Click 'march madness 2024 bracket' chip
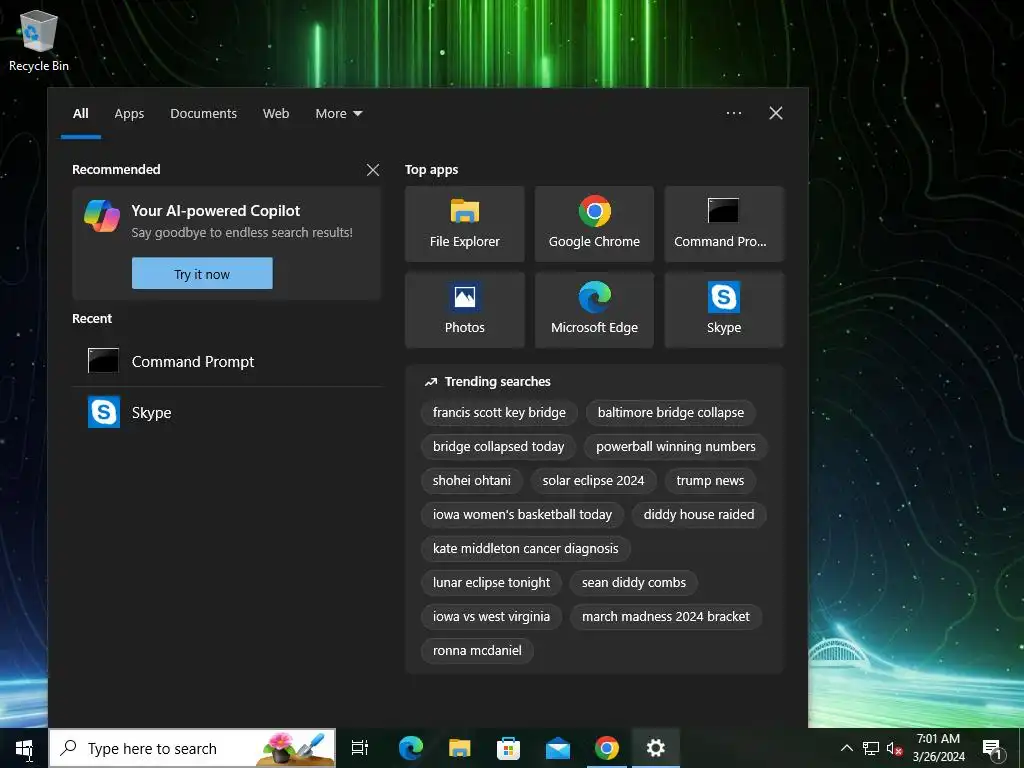 point(665,616)
